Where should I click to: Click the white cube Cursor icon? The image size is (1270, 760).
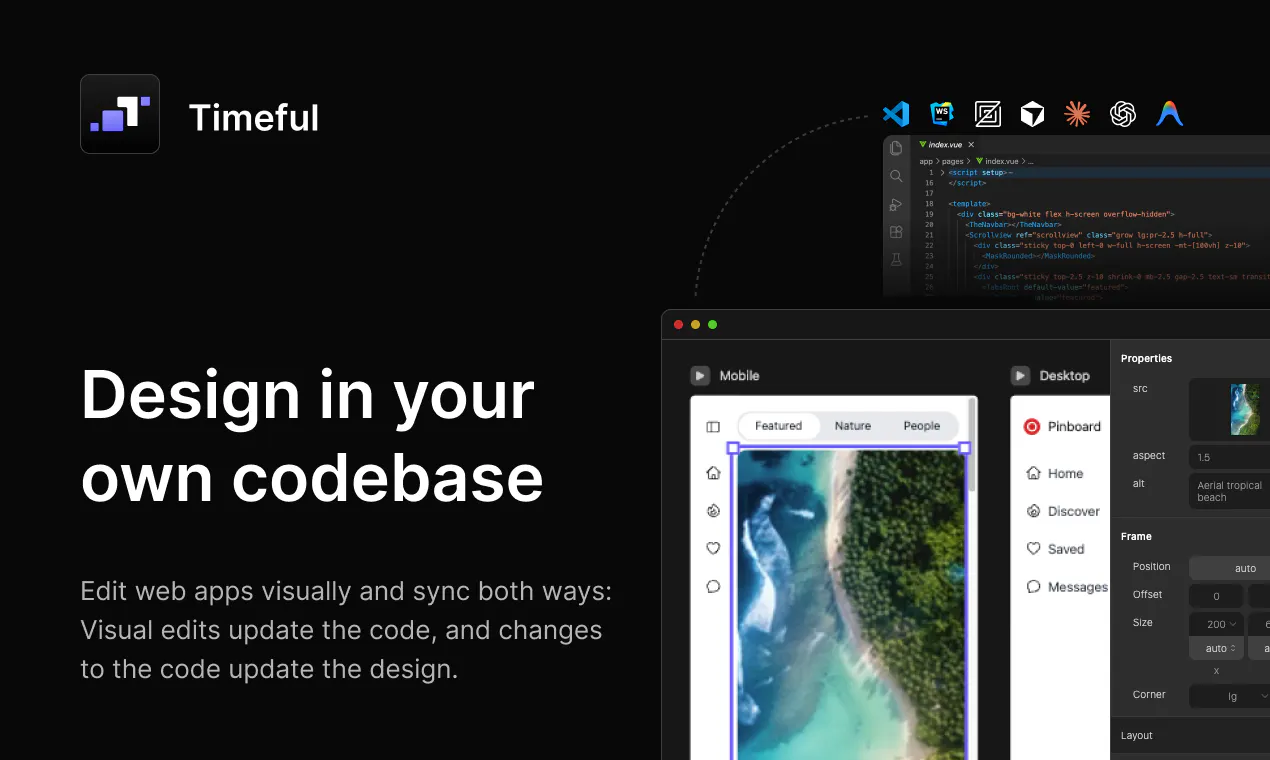pos(1032,114)
